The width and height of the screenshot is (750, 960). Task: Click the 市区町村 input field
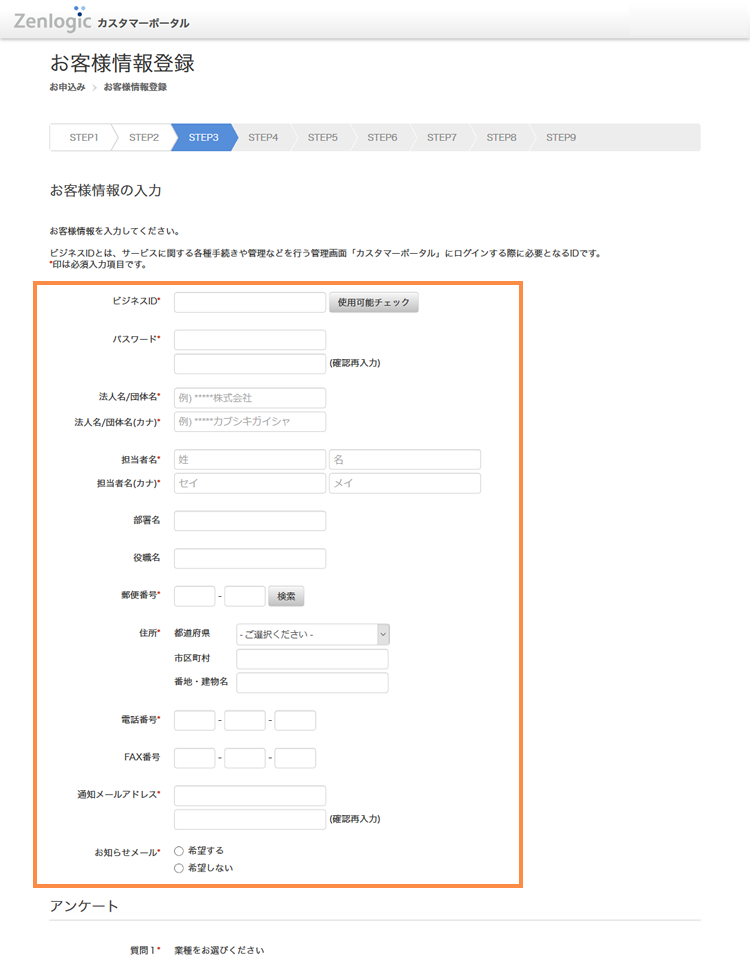[x=312, y=659]
